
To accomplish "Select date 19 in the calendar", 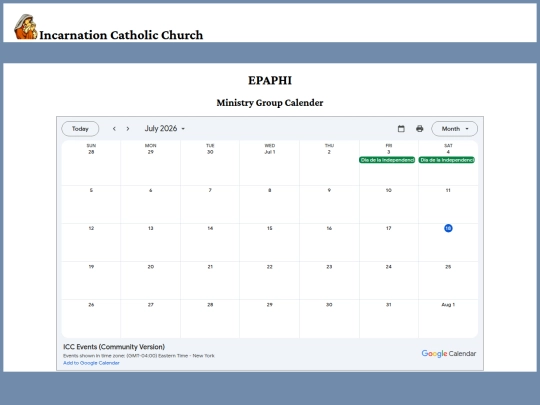I will [x=91, y=267].
